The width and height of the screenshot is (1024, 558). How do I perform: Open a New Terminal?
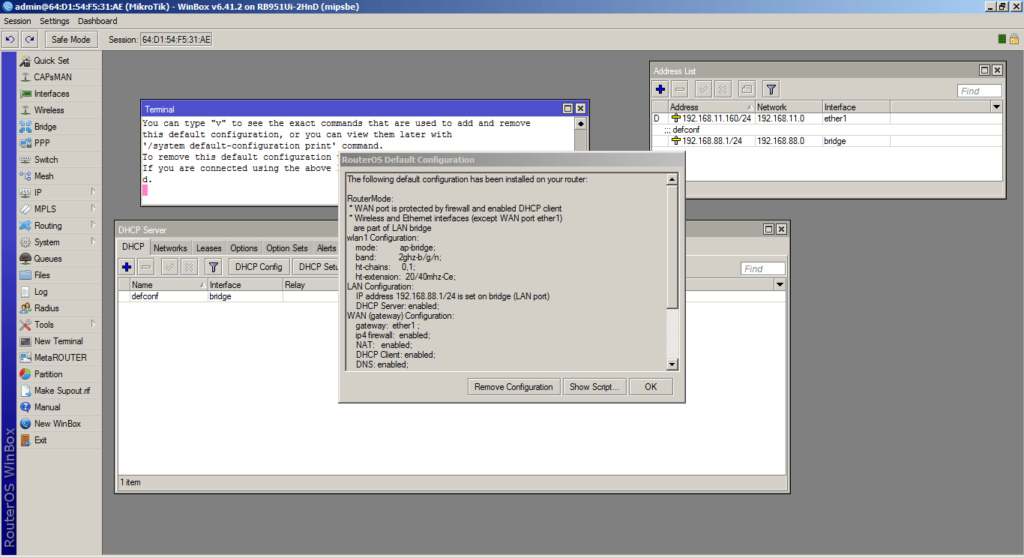coord(59,341)
